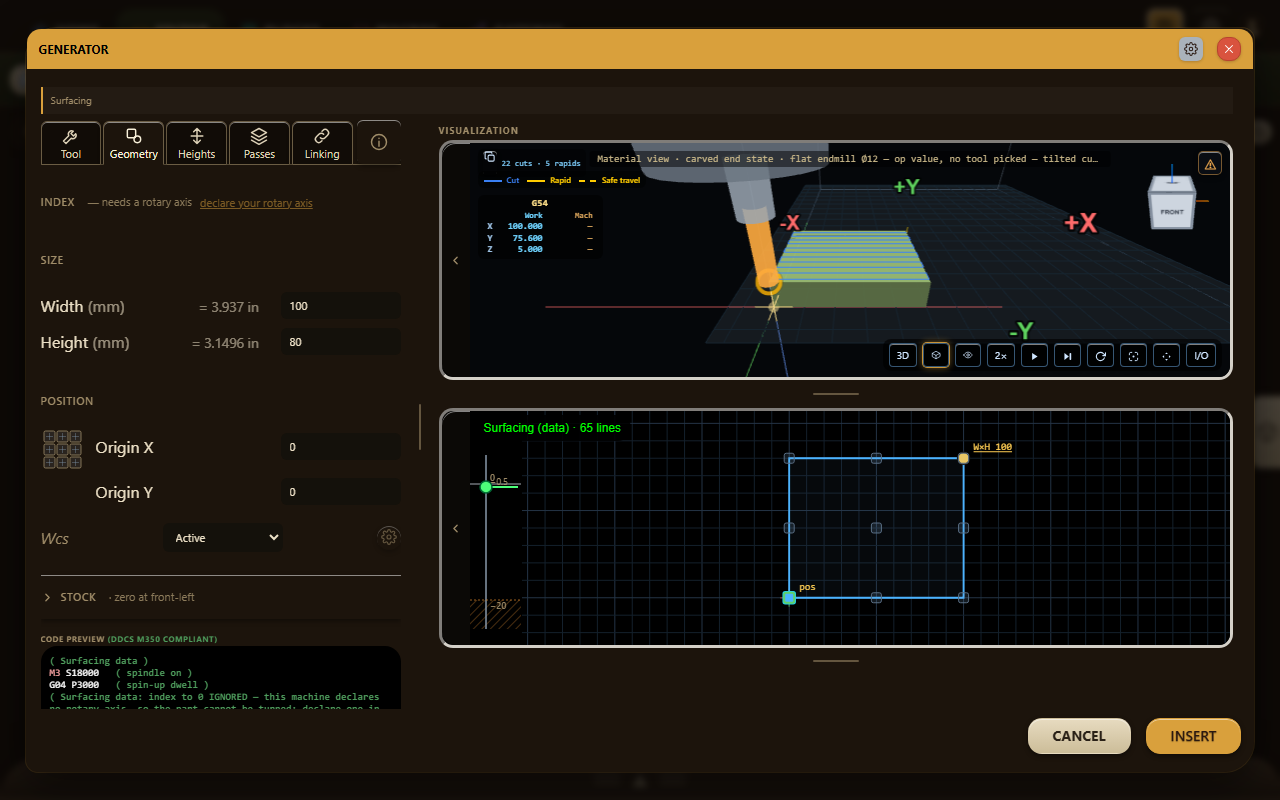The height and width of the screenshot is (800, 1280).
Task: Step forward in toolpath simulation
Action: pos(1067,355)
